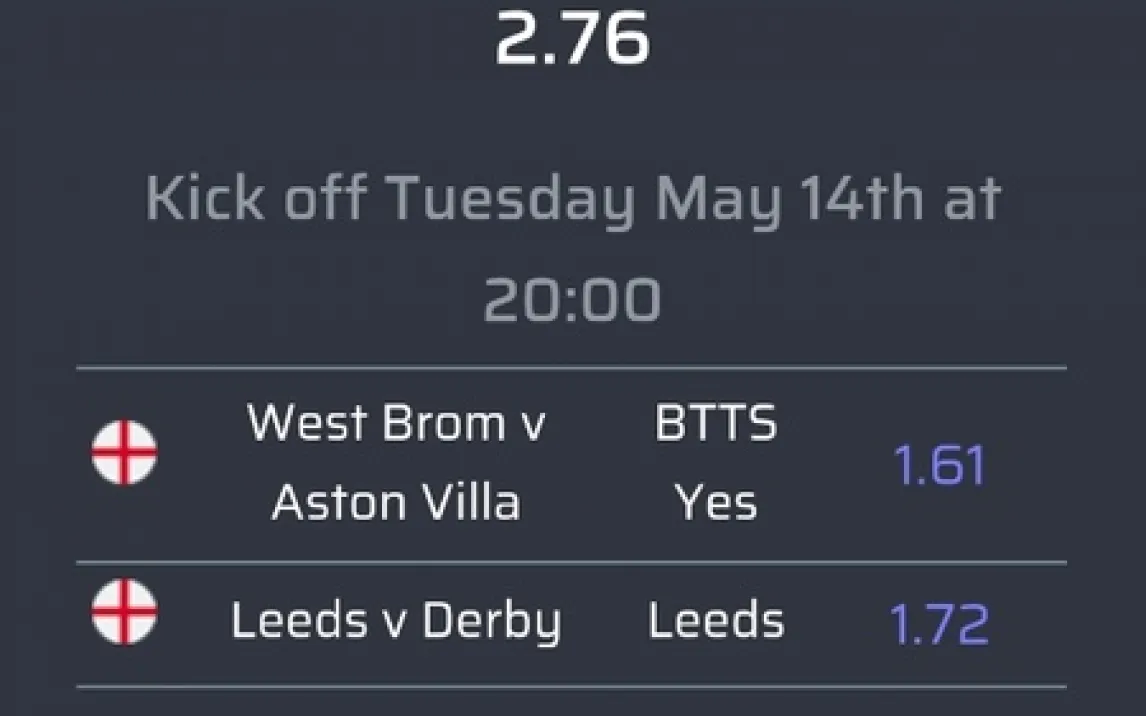The width and height of the screenshot is (1146, 716).
Task: Click the Aston Villa team name
Action: [396, 501]
